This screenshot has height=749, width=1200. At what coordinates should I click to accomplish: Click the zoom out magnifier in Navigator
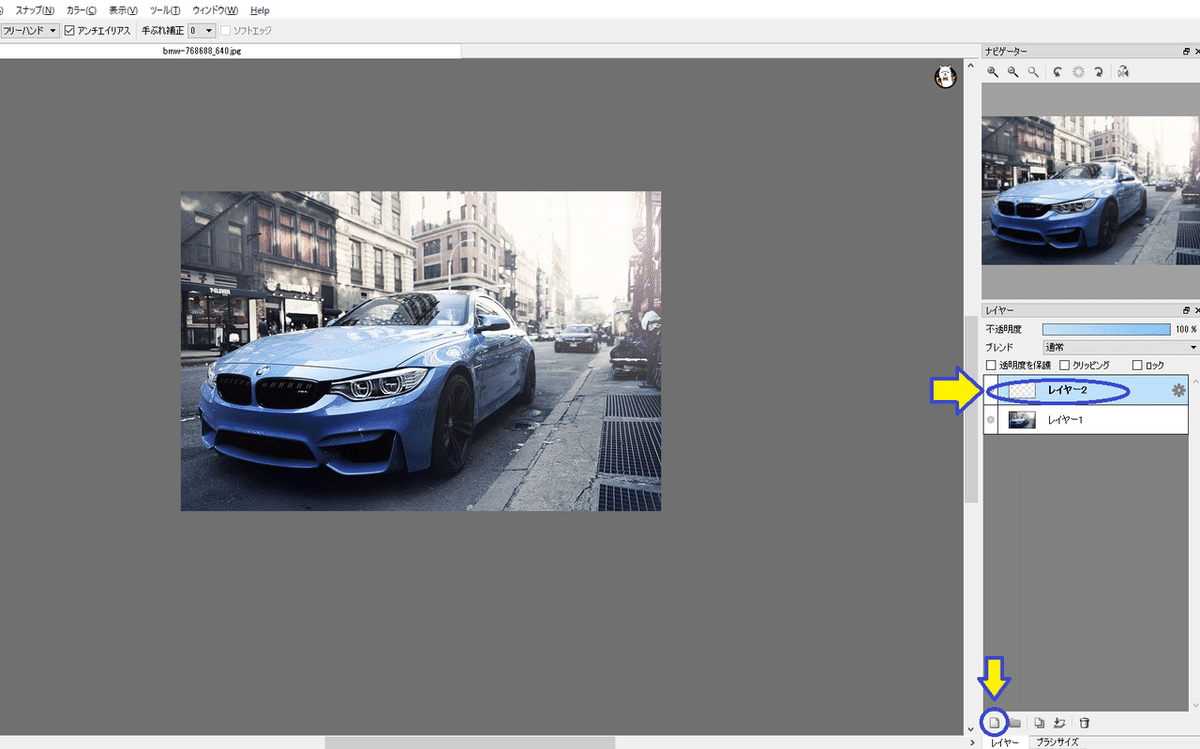point(1013,72)
